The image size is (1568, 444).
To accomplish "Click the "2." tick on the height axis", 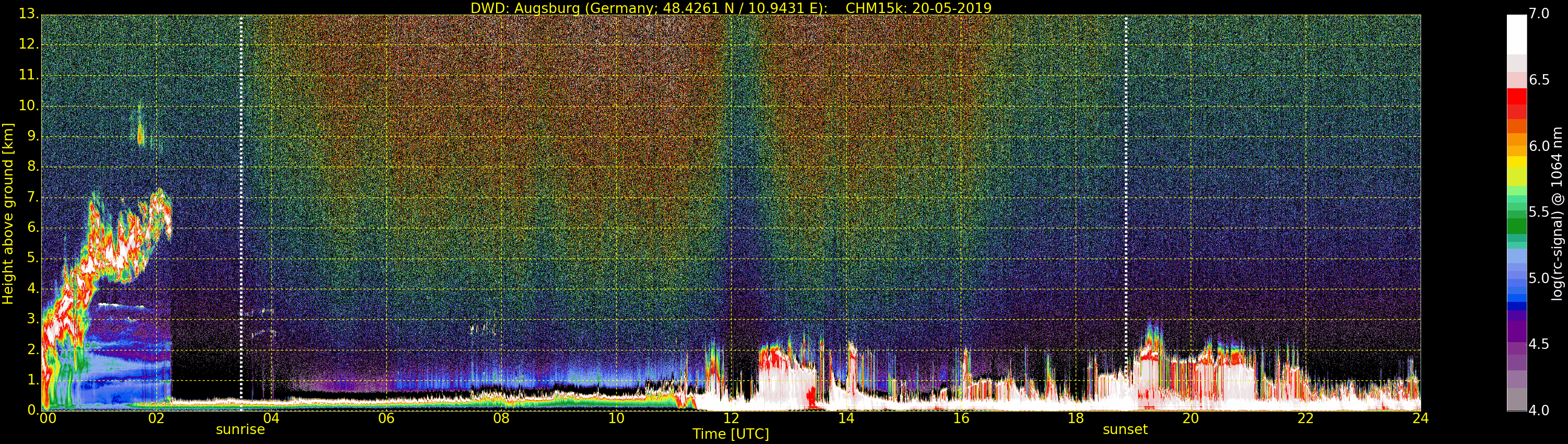I will point(33,349).
